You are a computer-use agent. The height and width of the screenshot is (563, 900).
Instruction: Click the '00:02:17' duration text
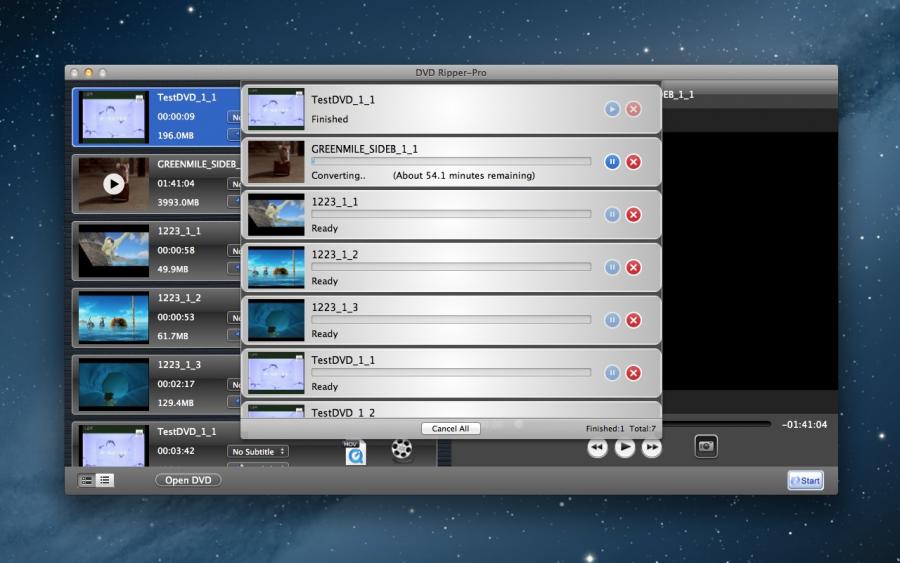click(x=176, y=384)
